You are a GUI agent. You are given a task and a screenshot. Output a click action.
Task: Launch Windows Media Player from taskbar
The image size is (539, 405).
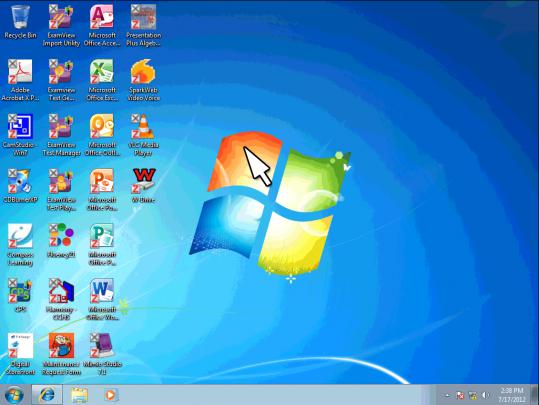tap(110, 395)
